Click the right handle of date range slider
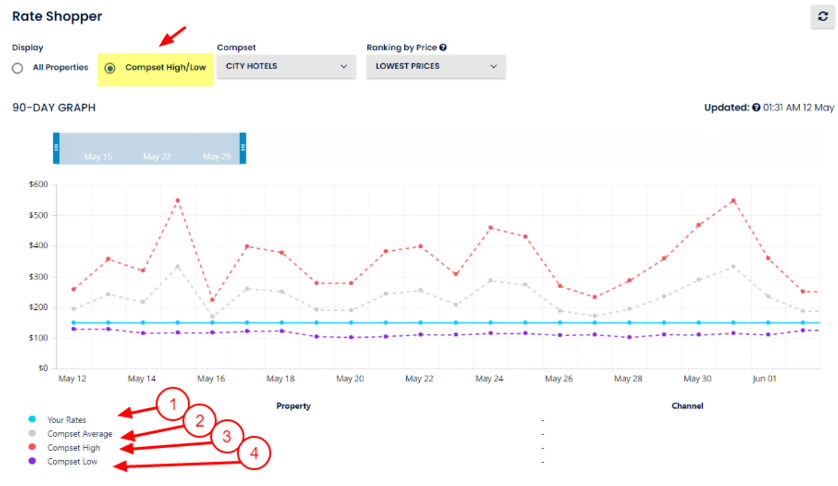The image size is (838, 486). pyautogui.click(x=242, y=147)
